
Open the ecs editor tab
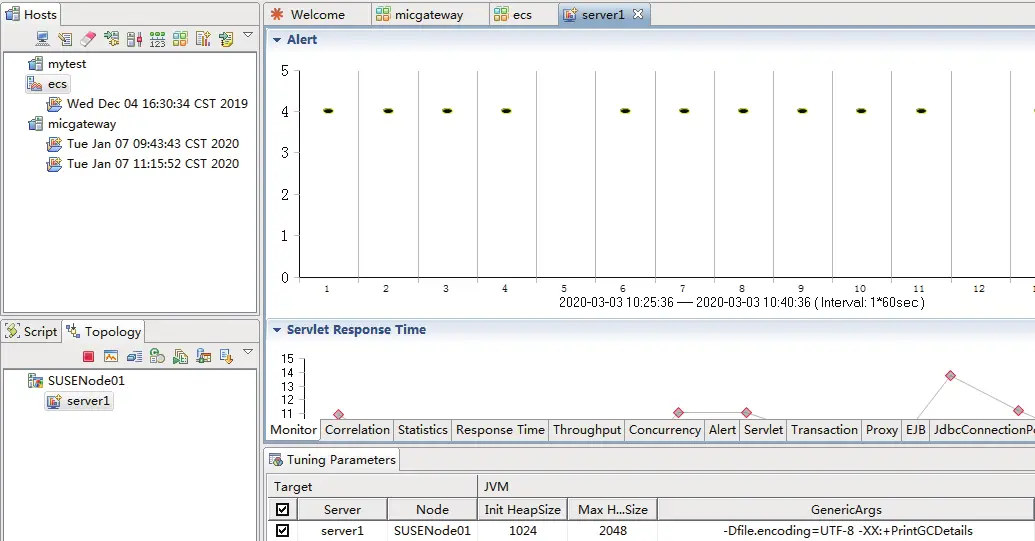522,15
